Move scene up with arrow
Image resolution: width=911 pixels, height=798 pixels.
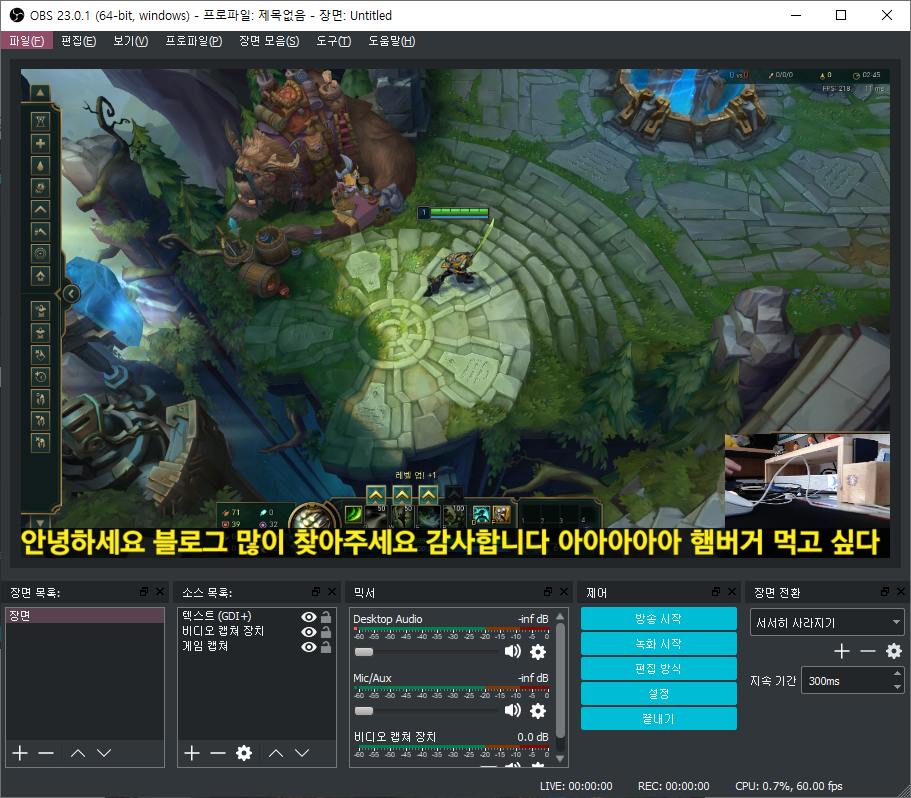tap(78, 753)
